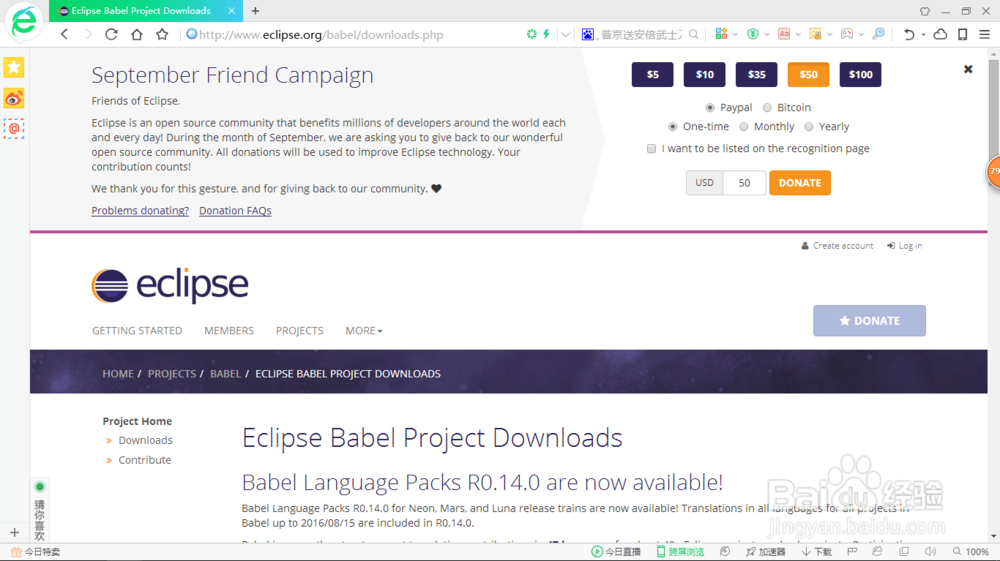Check 'I want to be listed on the recognition page'
The height and width of the screenshot is (561, 1000).
651,149
